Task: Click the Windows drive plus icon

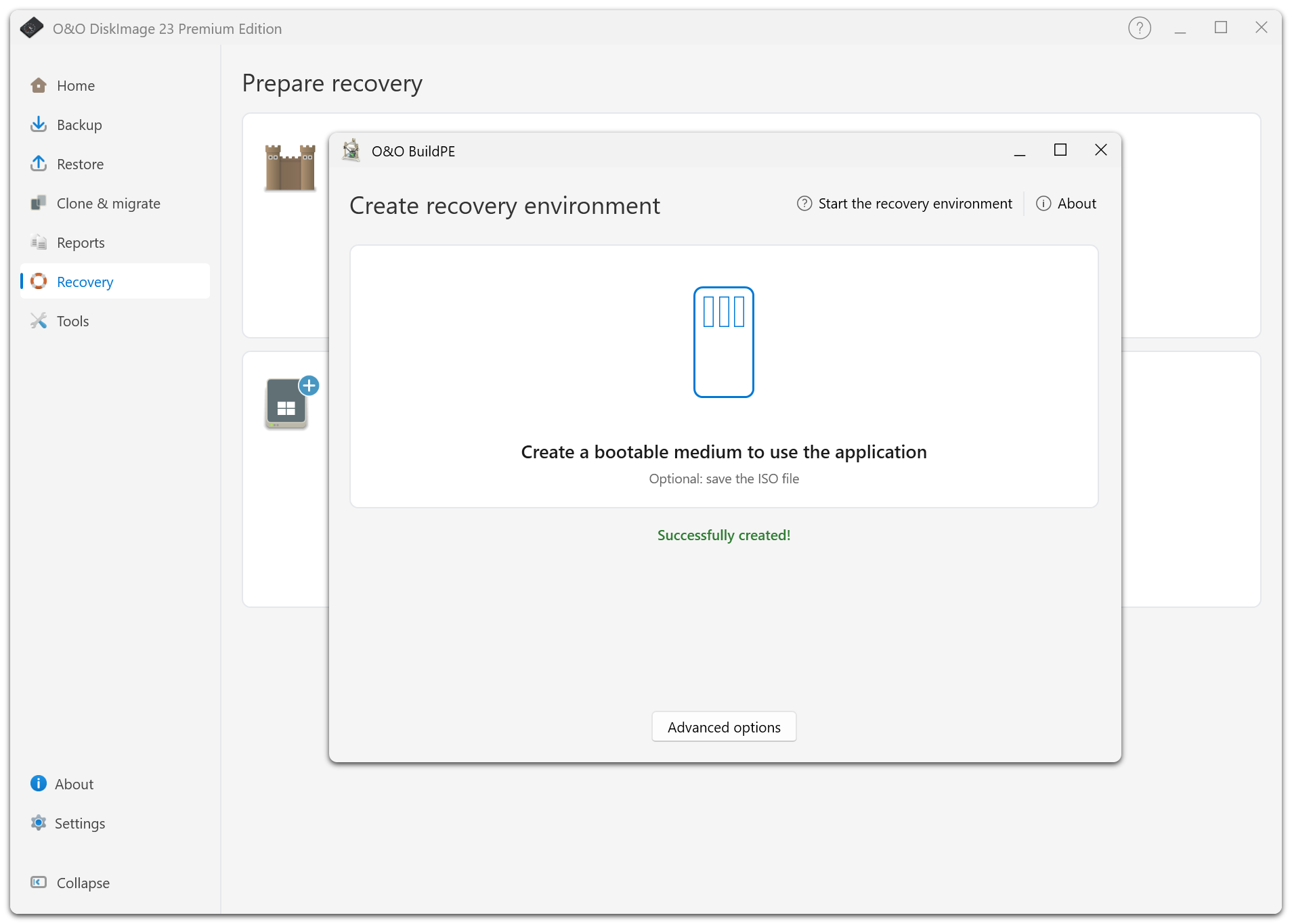Action: 291,402
